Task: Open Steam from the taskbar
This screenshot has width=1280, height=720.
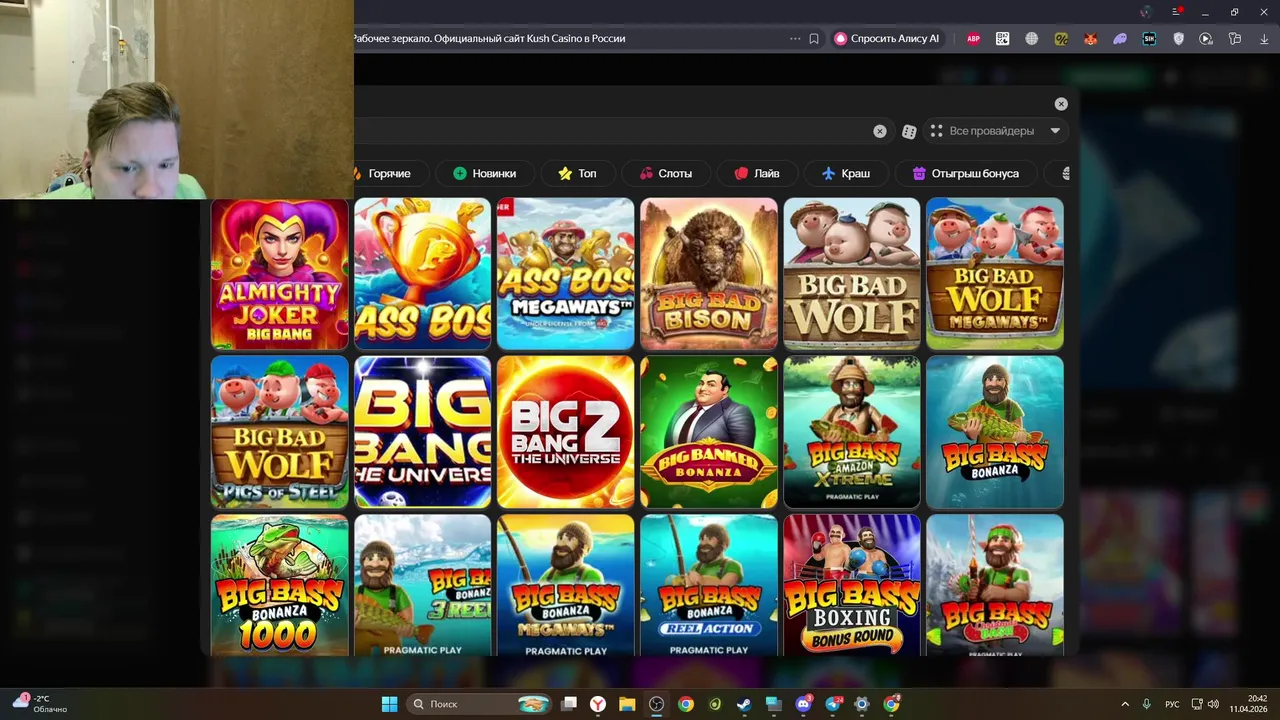Action: point(744,704)
